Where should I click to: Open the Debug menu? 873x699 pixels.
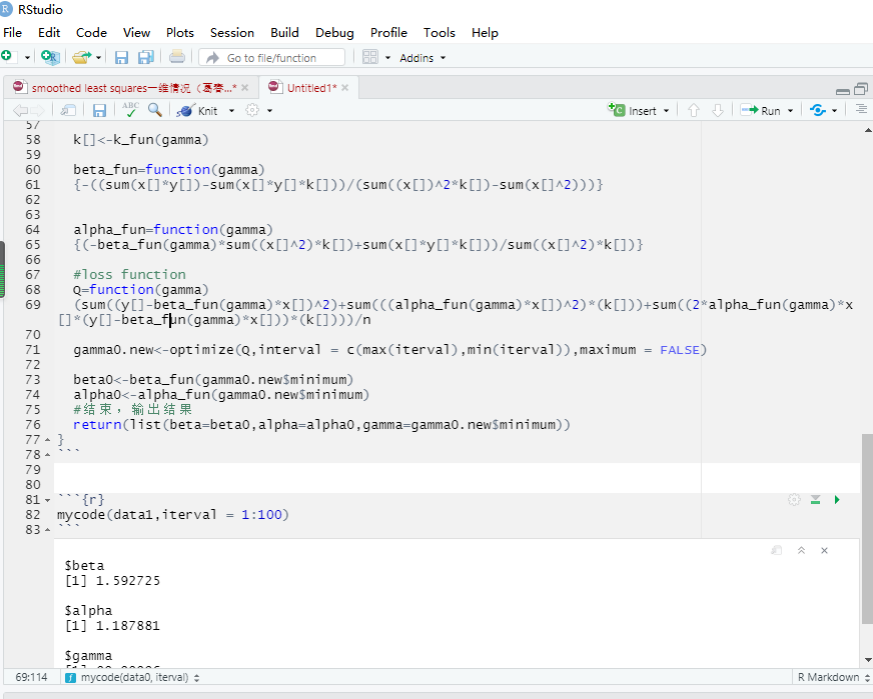point(335,33)
